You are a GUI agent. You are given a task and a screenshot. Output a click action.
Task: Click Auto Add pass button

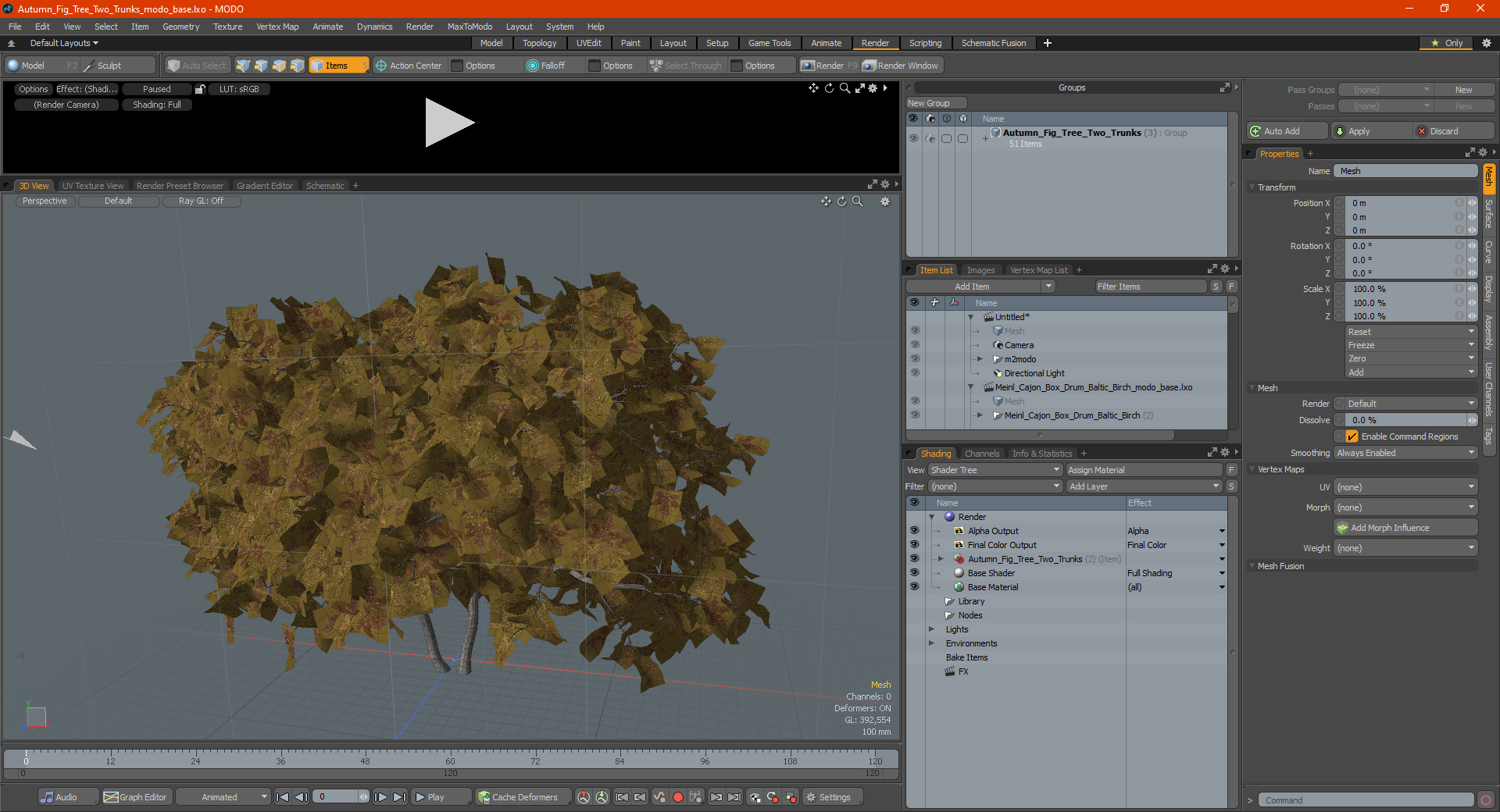point(1287,131)
